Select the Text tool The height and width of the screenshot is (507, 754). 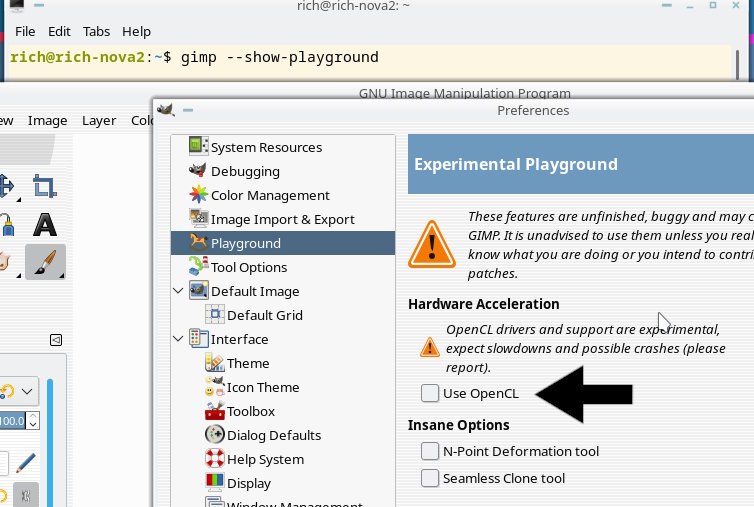click(x=44, y=224)
